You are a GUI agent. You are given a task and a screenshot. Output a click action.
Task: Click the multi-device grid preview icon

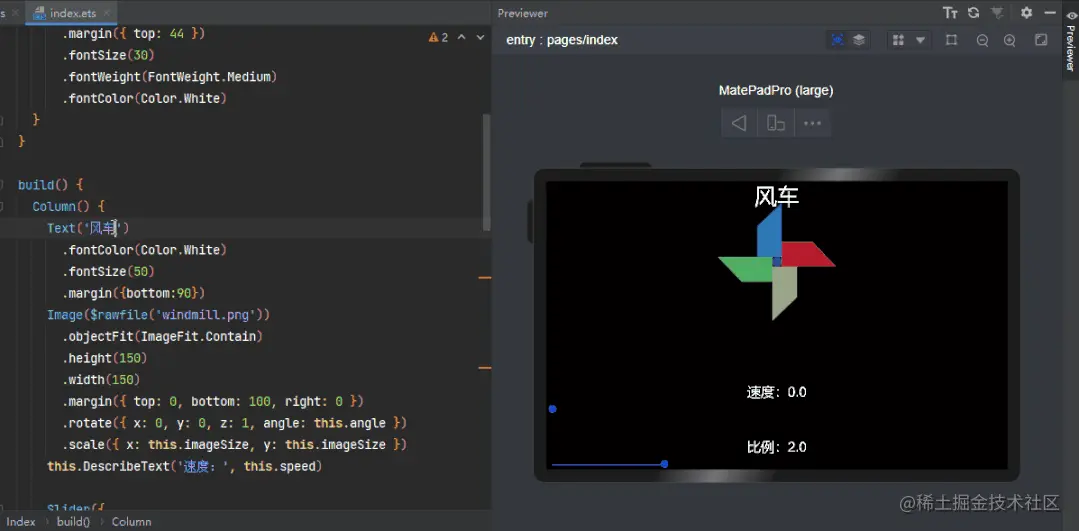[898, 40]
